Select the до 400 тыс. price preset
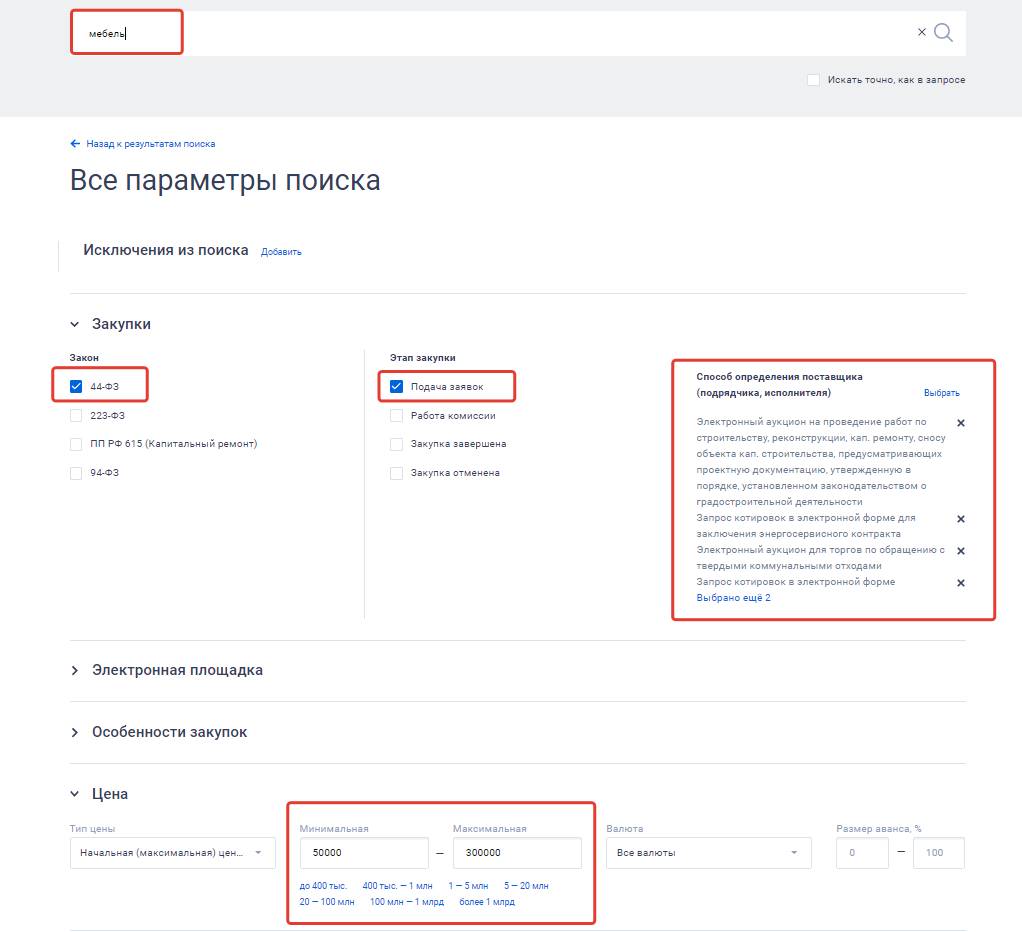 (323, 886)
